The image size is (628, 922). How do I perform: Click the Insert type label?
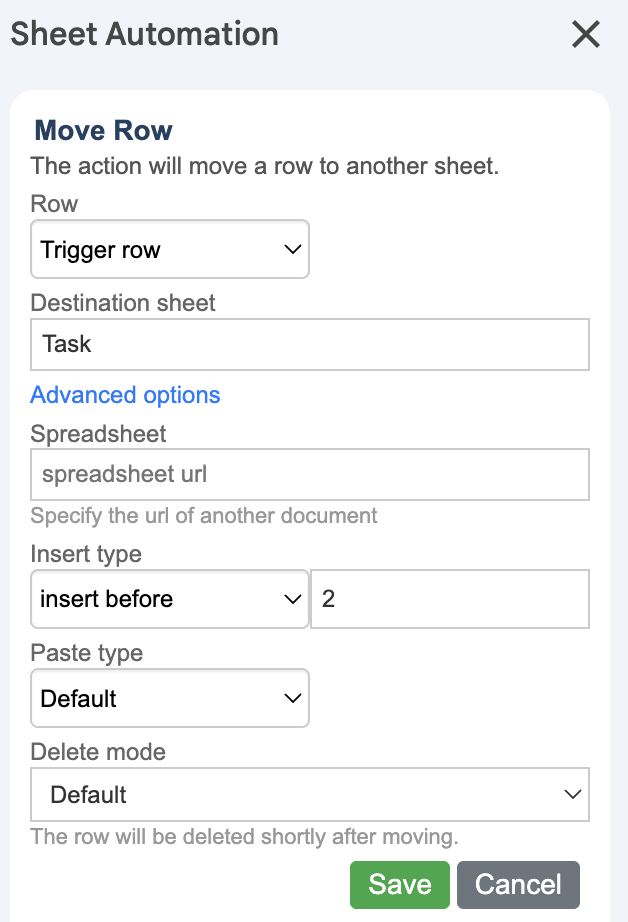(x=86, y=553)
